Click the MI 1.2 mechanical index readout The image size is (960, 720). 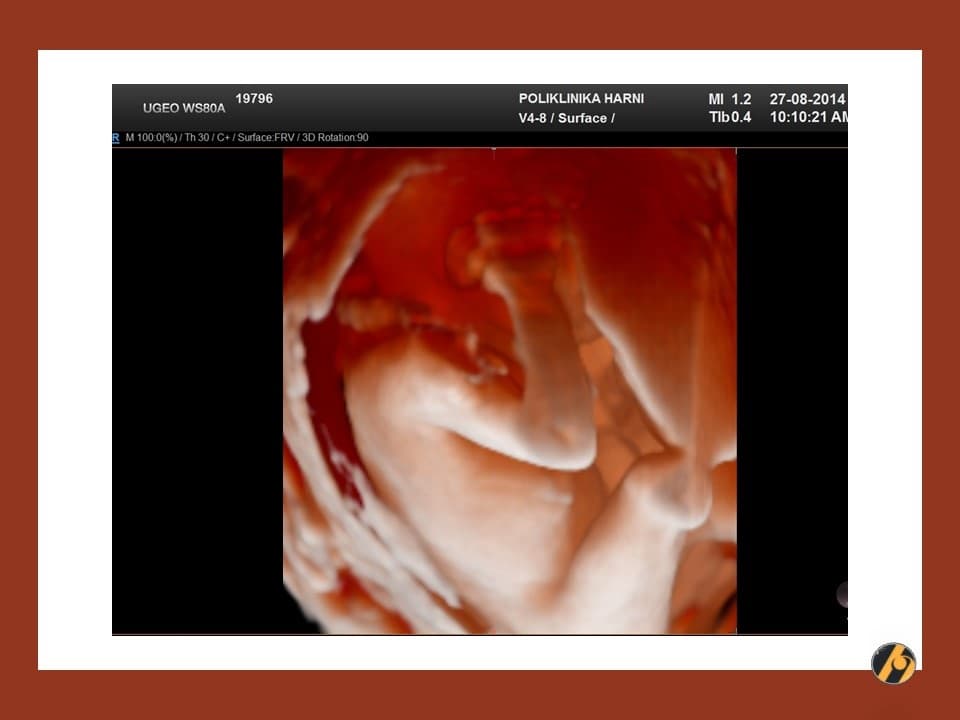(x=729, y=99)
